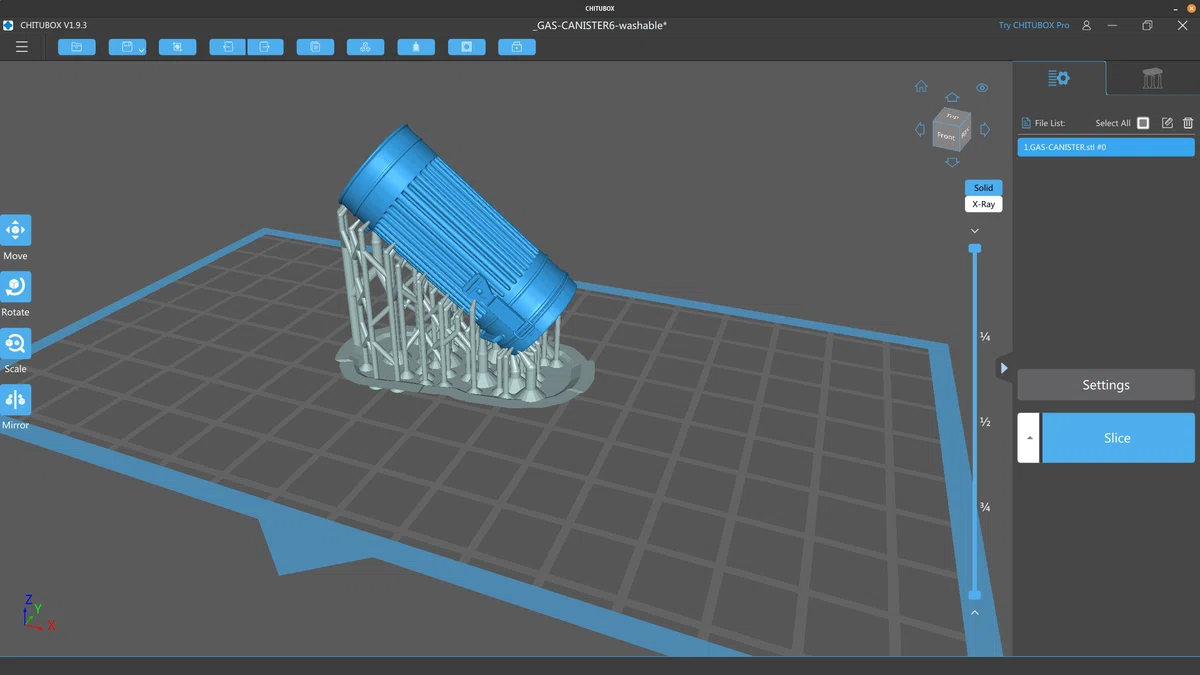
Task: Click the layer slider track at ½ mark
Action: tap(975, 422)
